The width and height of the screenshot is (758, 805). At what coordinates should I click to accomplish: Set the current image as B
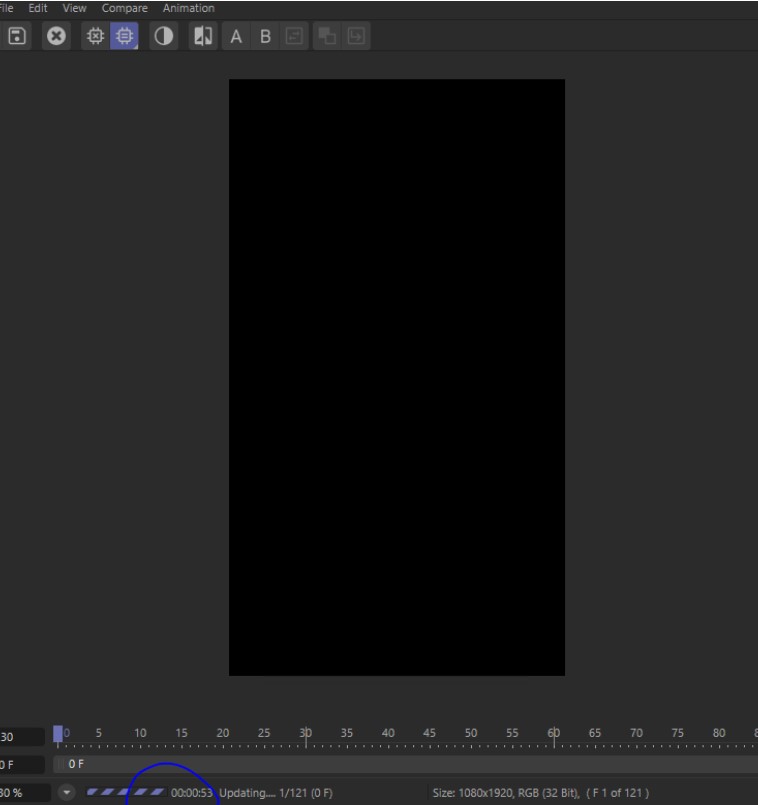click(x=265, y=36)
